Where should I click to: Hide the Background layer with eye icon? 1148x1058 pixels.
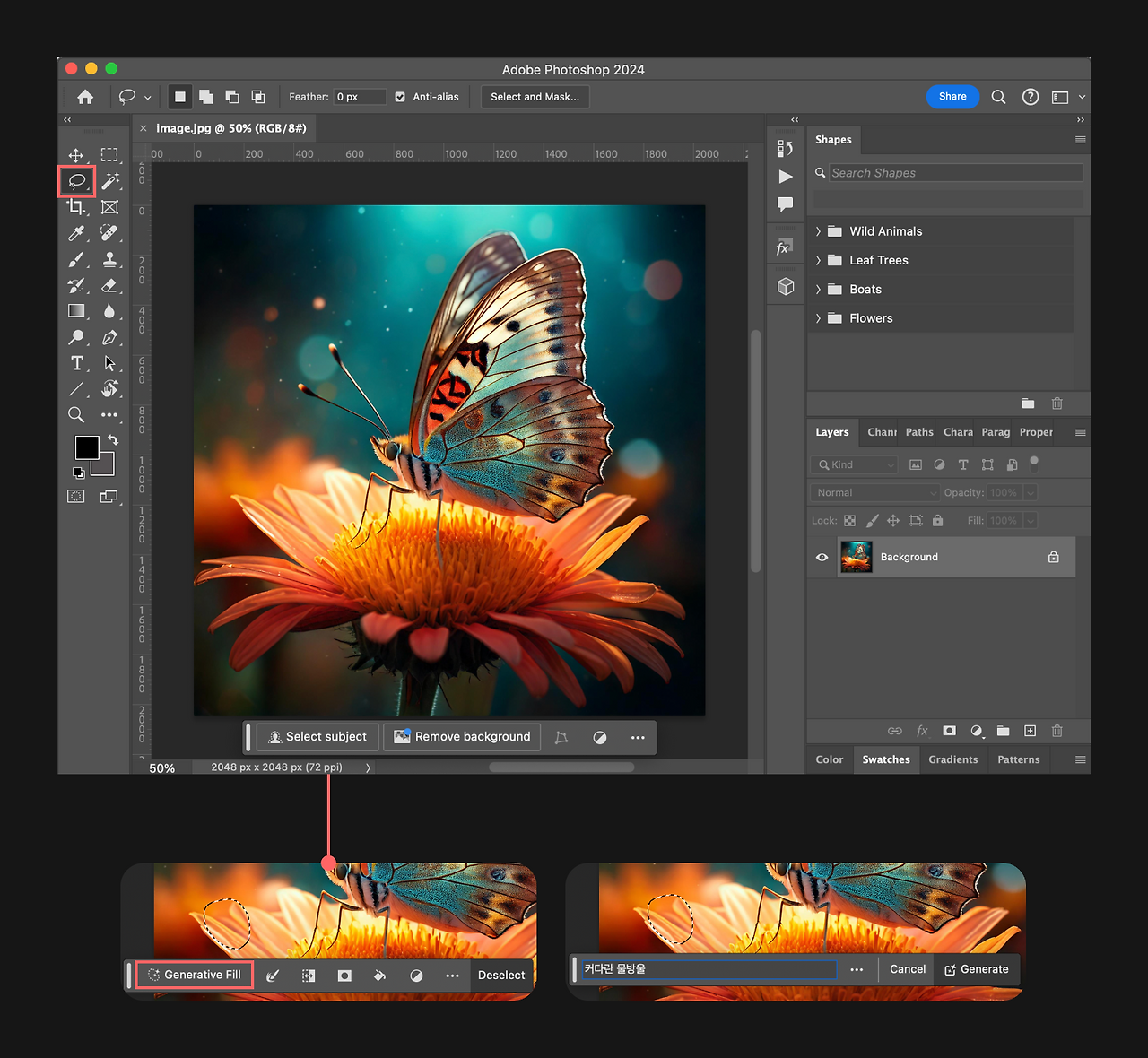822,558
